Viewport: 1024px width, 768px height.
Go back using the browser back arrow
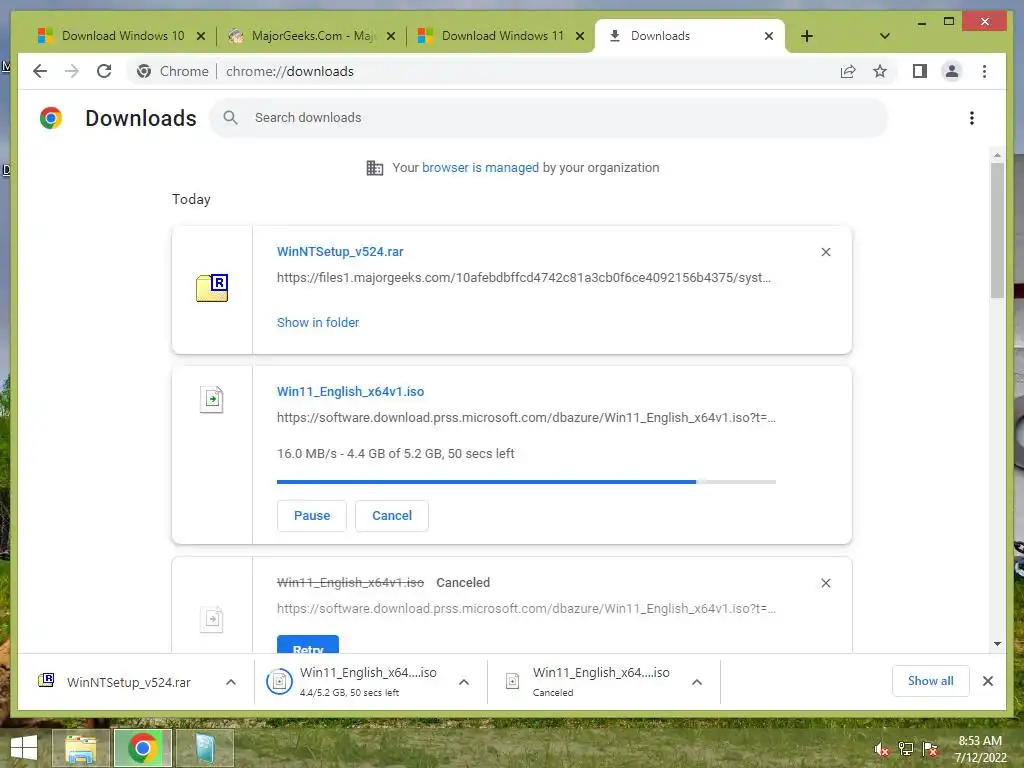click(x=40, y=71)
